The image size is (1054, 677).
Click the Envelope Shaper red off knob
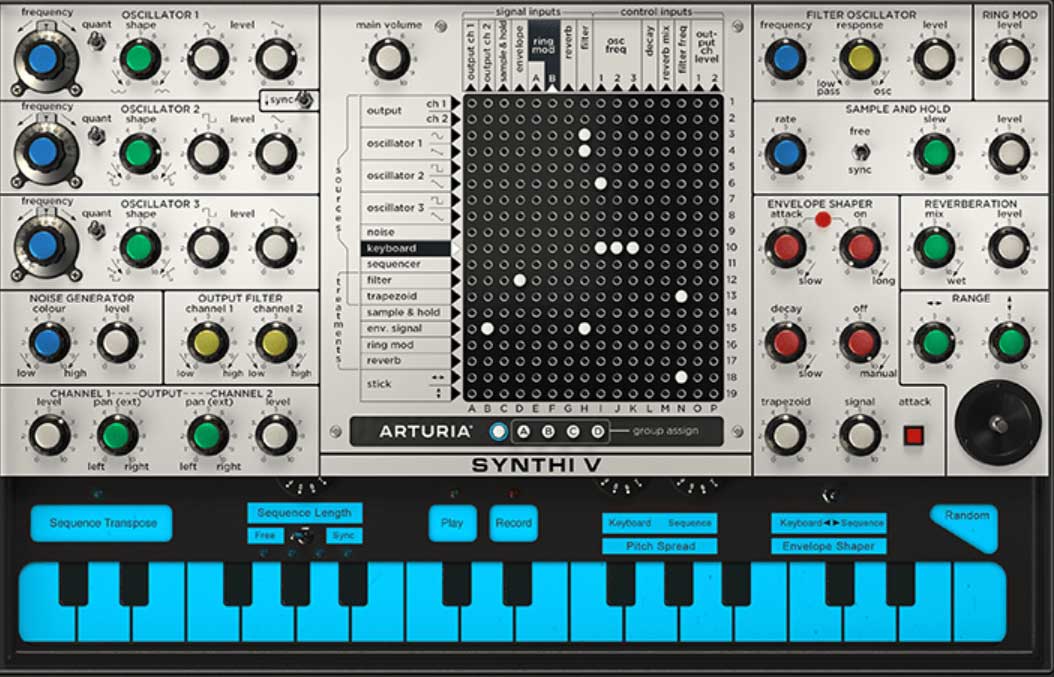pos(860,342)
